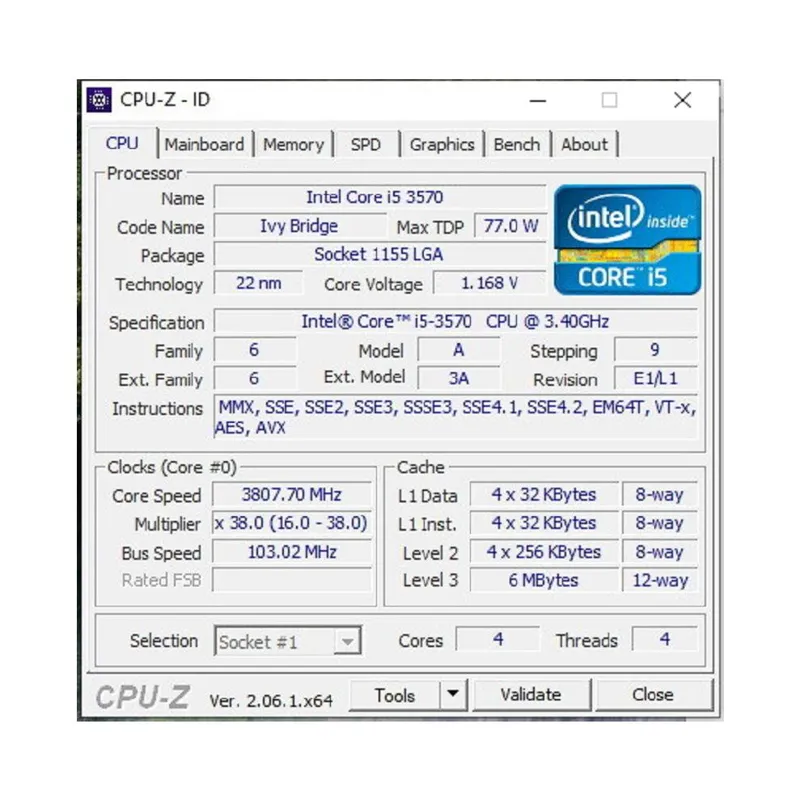
Task: Click the Multiplier value x 38.0
Action: tap(292, 523)
